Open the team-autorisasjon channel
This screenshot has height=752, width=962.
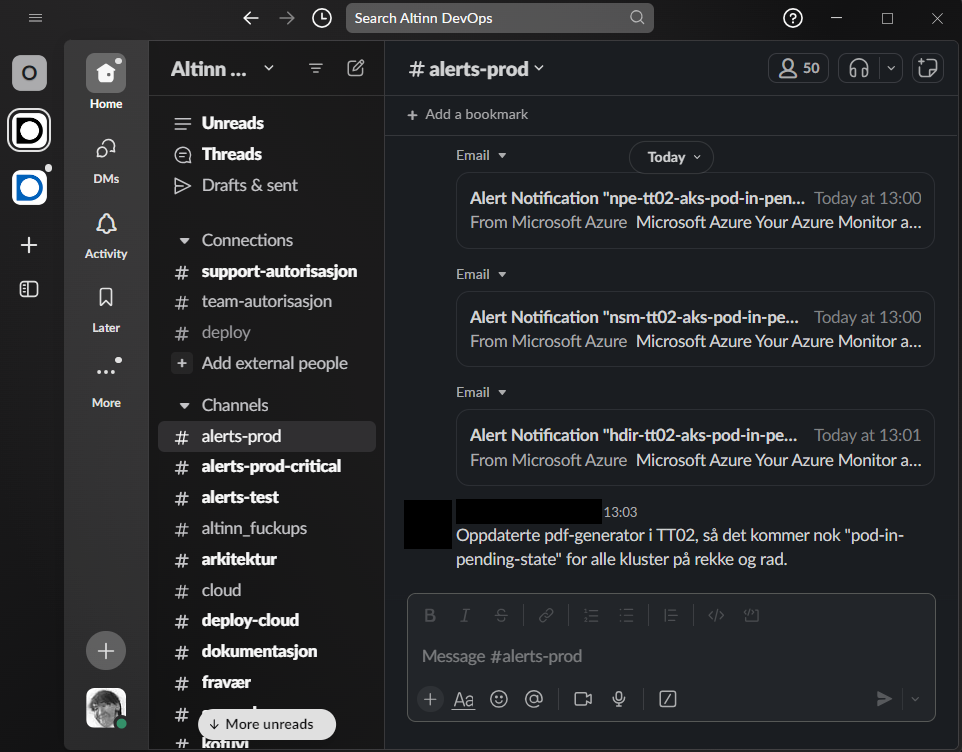point(266,302)
